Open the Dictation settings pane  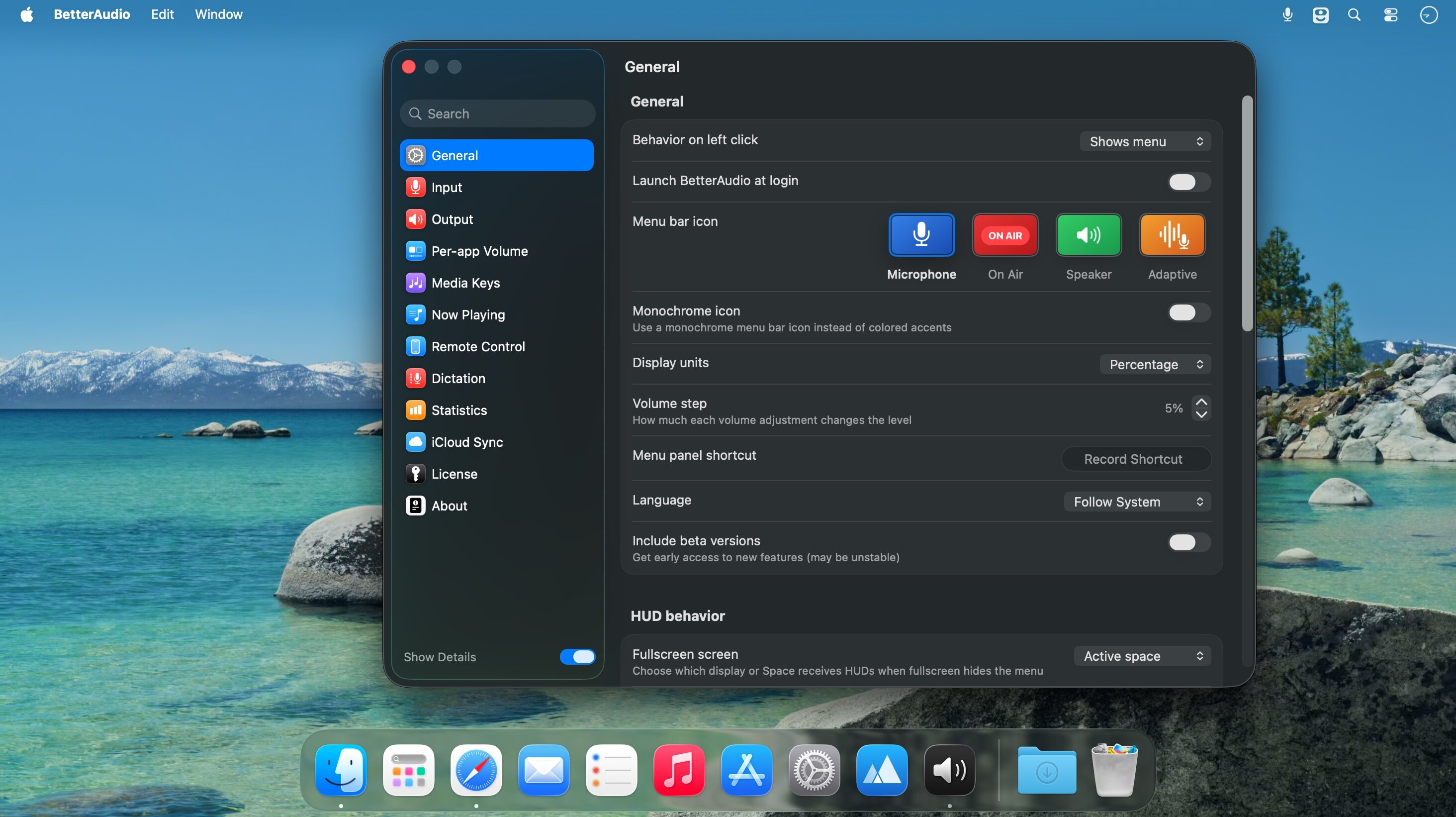[496, 378]
